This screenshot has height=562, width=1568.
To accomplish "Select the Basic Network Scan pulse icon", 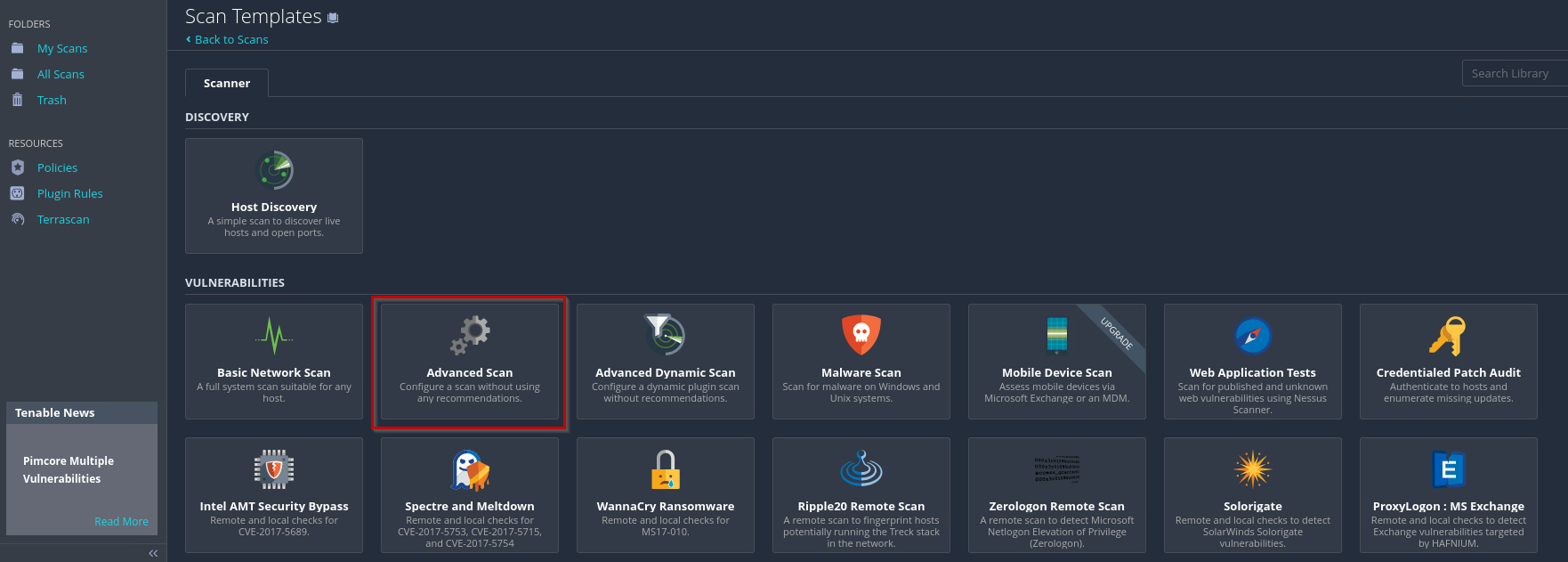I will 274,336.
